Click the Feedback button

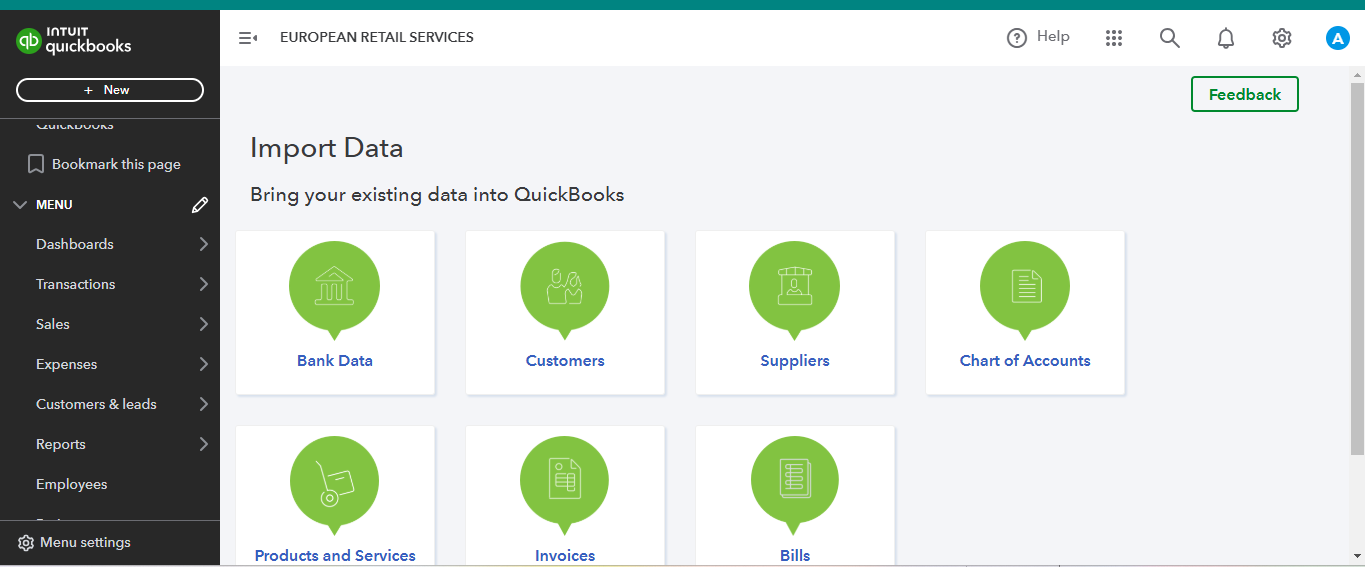coord(1244,94)
